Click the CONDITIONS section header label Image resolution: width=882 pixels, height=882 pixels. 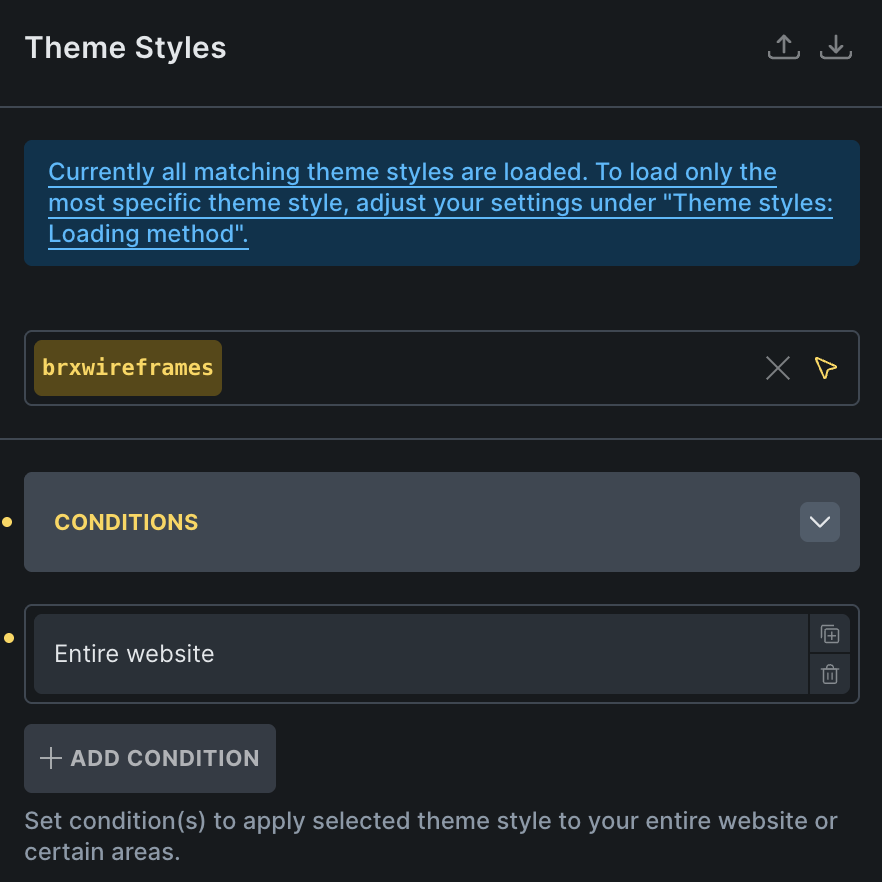pos(126,522)
